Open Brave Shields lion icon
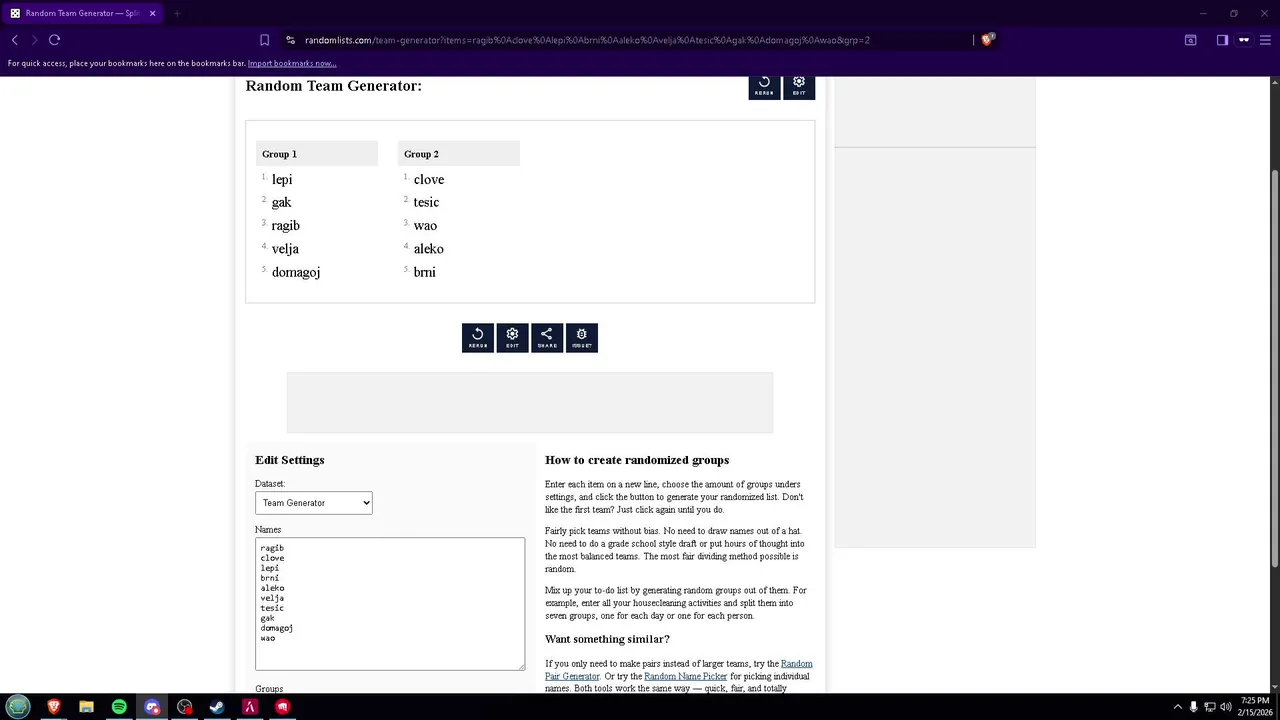Screen dimensions: 1280x720 (x=987, y=40)
